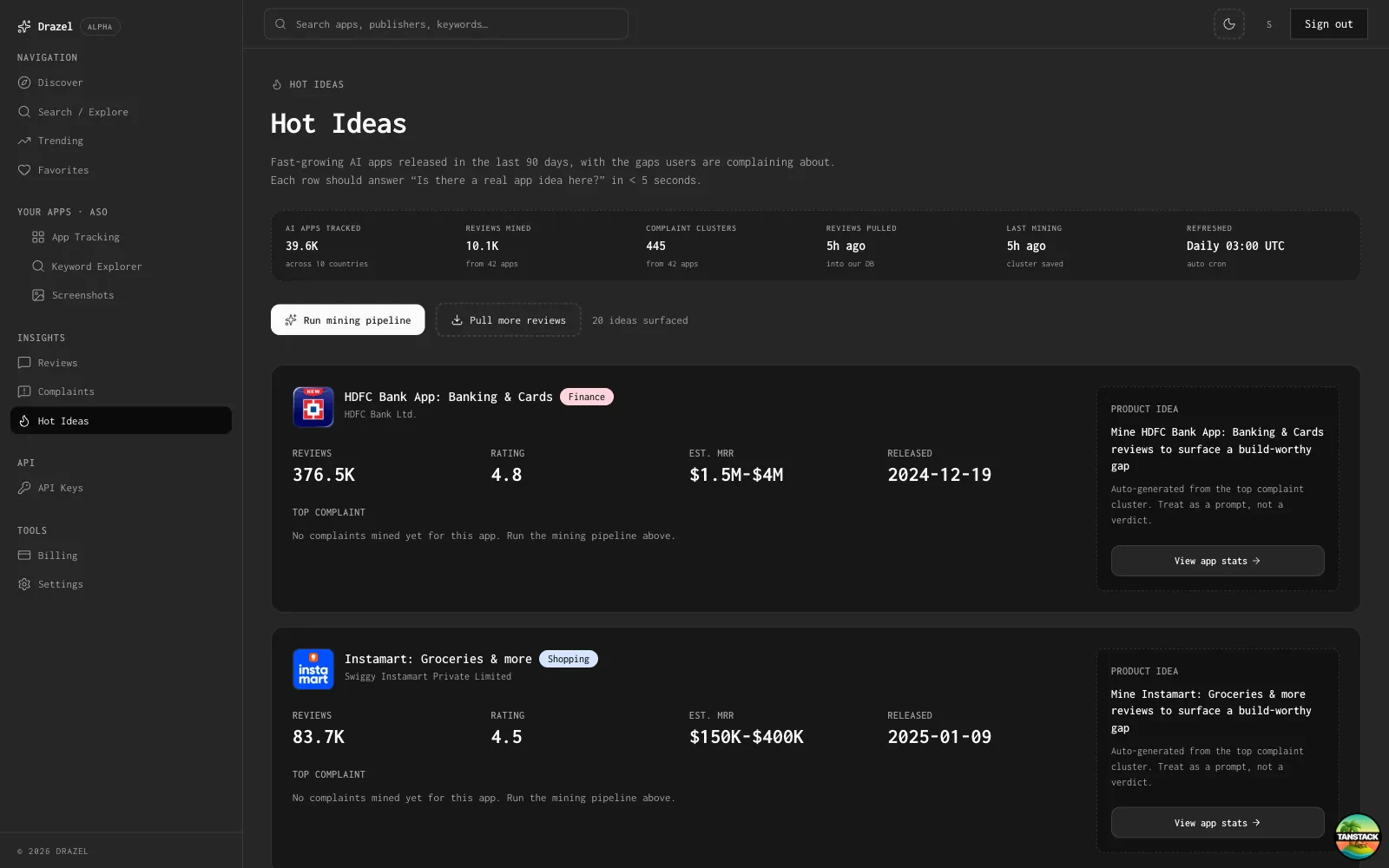Click the Hot Ideas page heading
Image resolution: width=1389 pixels, height=868 pixels.
tap(339, 123)
